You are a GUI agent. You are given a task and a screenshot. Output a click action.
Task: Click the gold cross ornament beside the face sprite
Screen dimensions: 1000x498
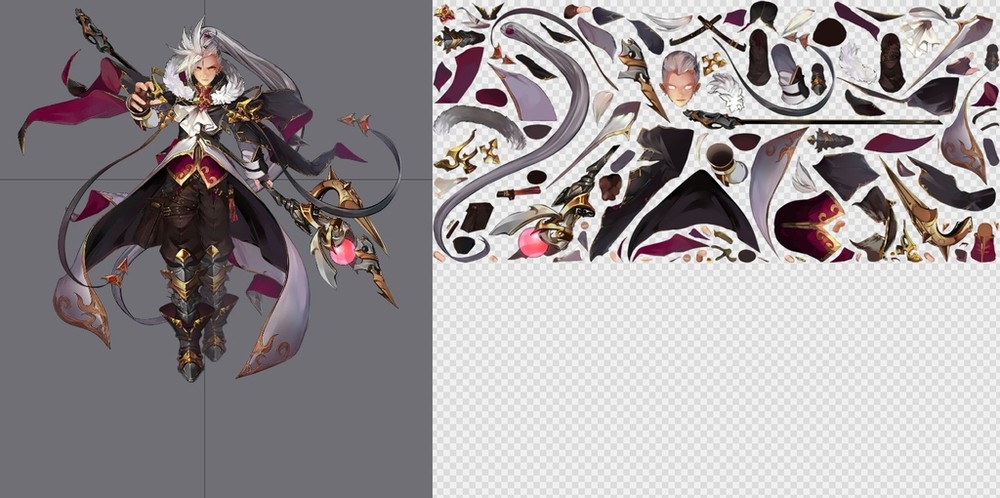click(713, 63)
